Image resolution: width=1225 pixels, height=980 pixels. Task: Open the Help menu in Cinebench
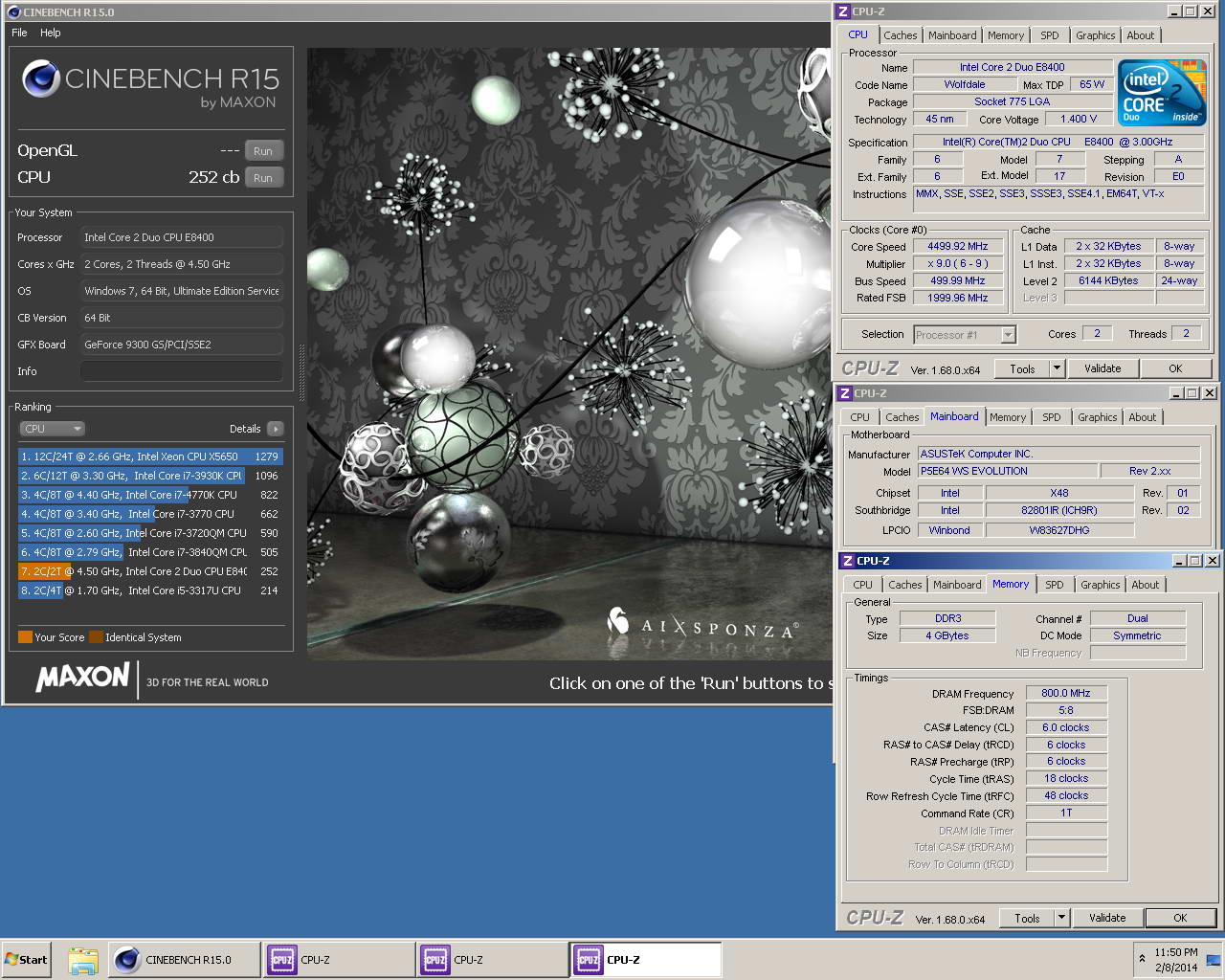tap(51, 33)
